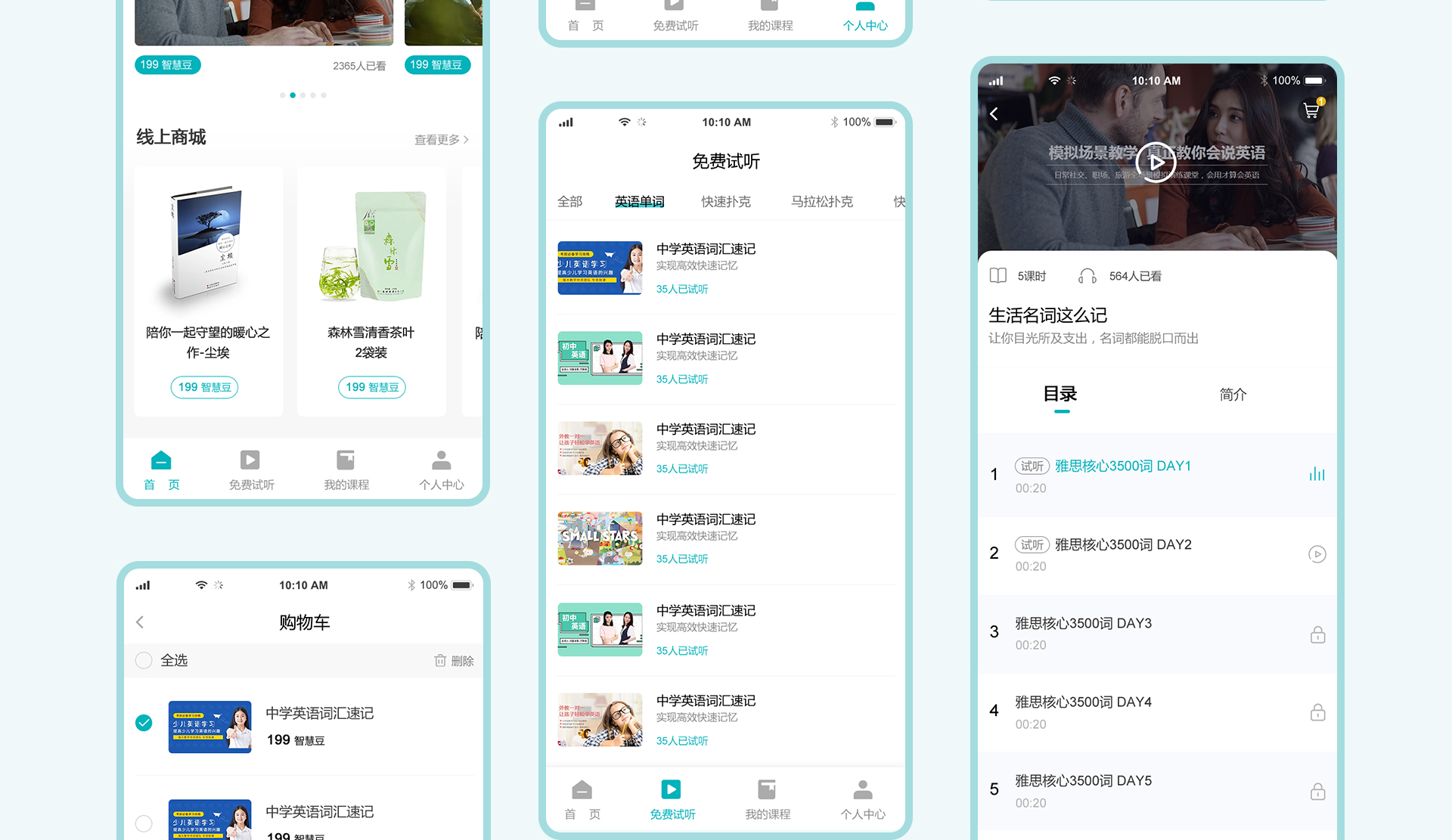Screen dimensions: 1452x840
Task: Switch to the 简介 tab
Action: [x=1232, y=394]
